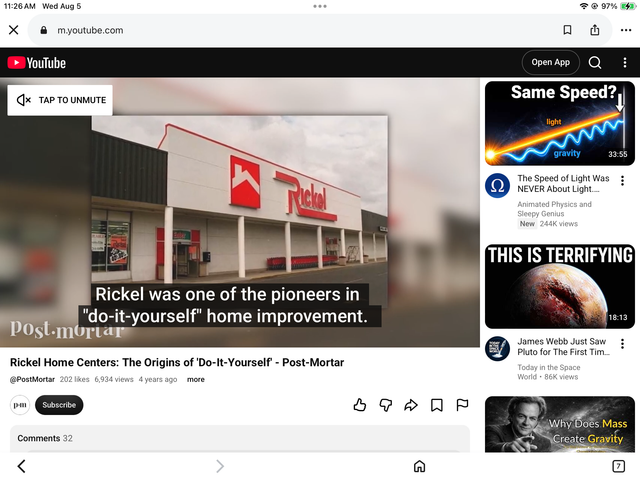Tap the iPad multitasking three dots
The height and width of the screenshot is (480, 640).
(x=320, y=6)
